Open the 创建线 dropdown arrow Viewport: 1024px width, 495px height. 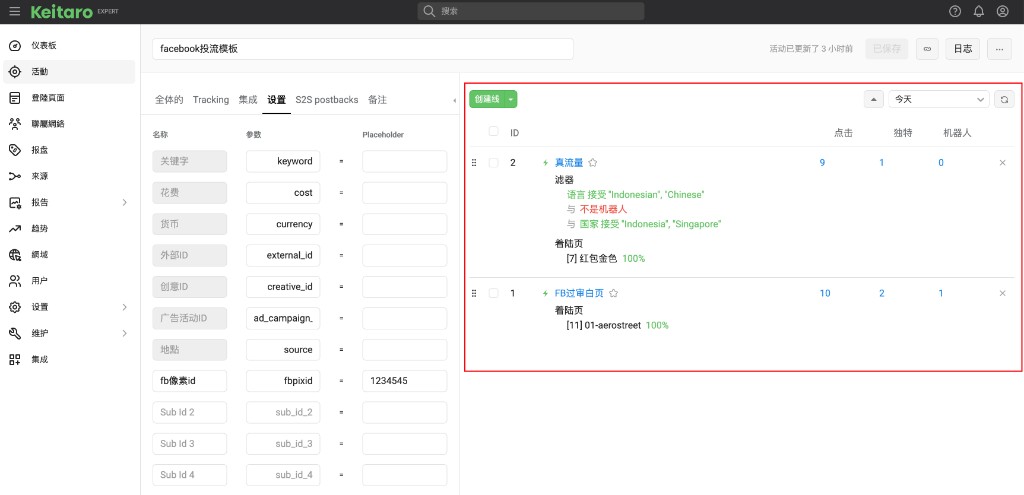(511, 99)
